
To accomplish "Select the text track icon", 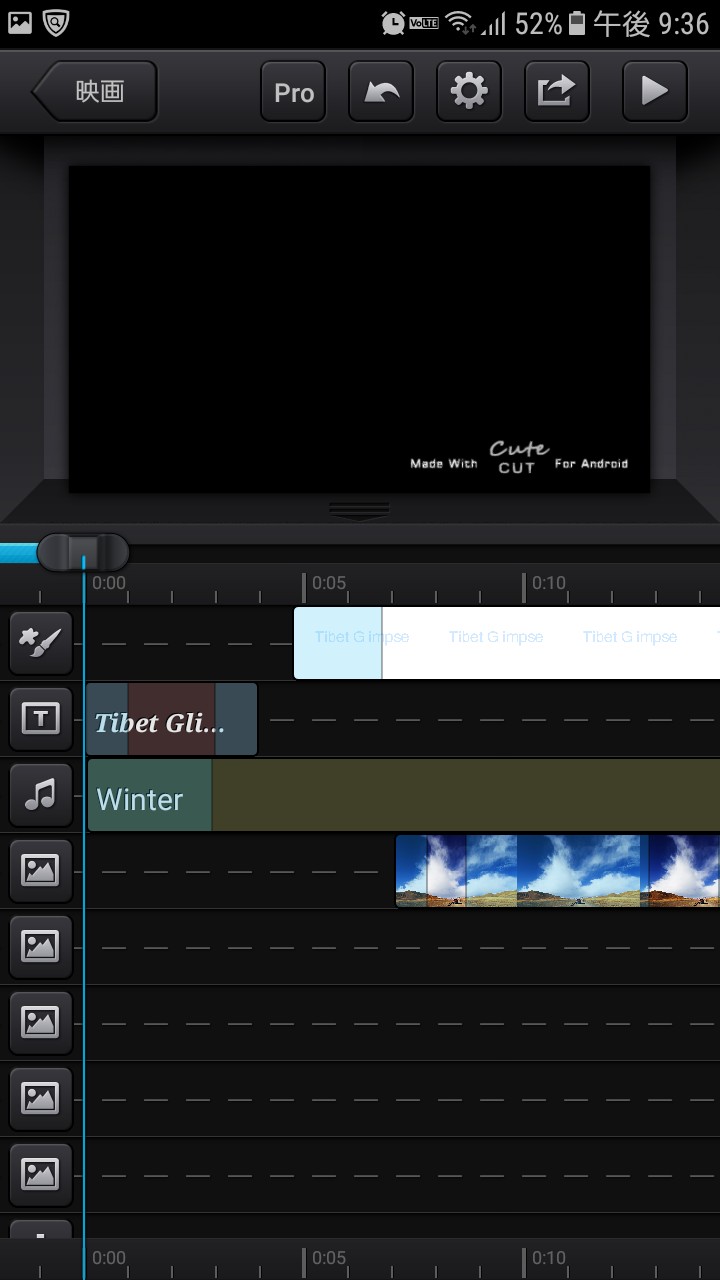I will tap(40, 719).
